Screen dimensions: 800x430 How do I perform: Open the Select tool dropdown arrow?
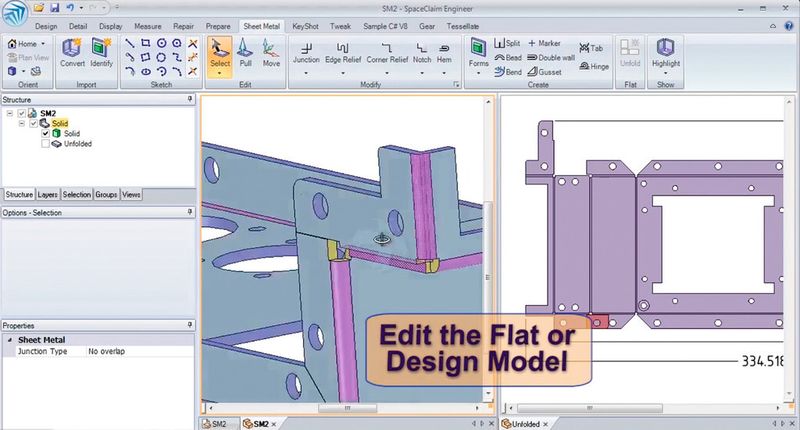coord(220,73)
